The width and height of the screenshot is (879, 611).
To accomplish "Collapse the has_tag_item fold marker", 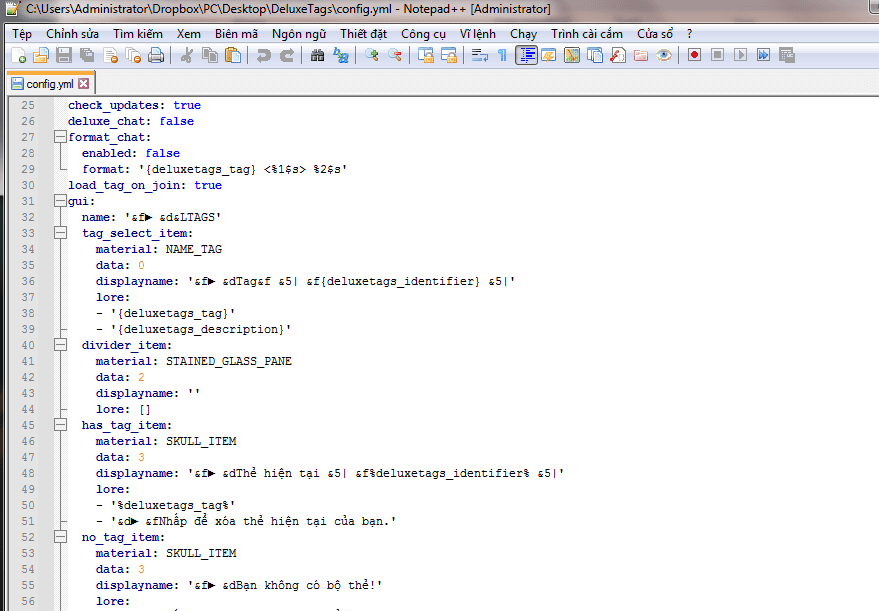I will [60, 425].
